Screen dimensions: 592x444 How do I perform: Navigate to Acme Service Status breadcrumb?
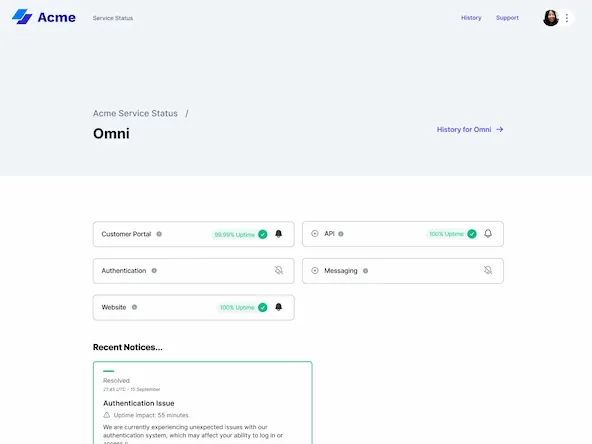[135, 113]
